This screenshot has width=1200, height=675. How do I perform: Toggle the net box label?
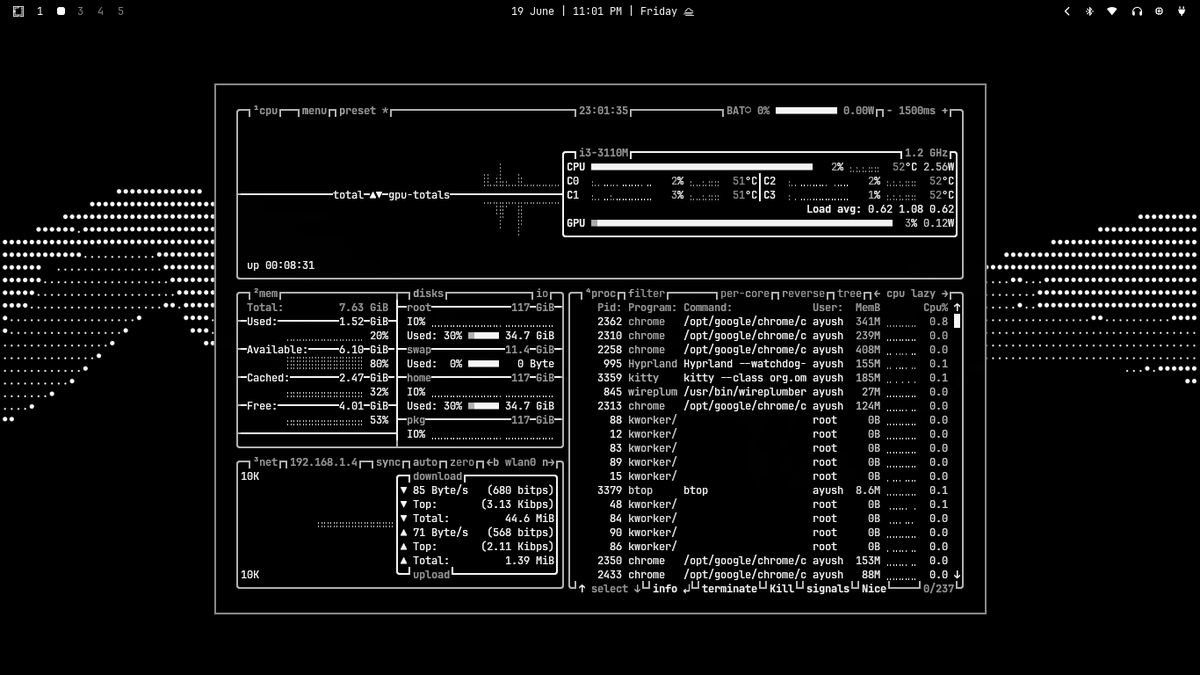(x=266, y=463)
